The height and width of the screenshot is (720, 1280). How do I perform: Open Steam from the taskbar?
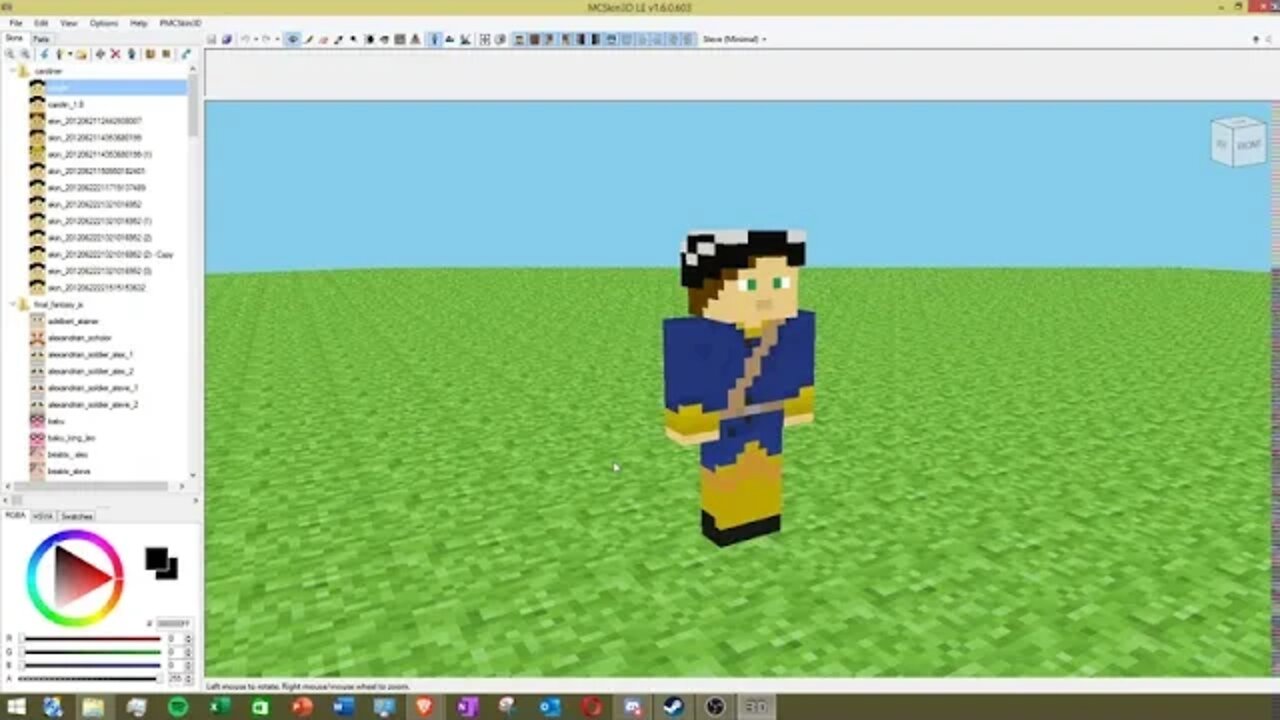pos(673,707)
